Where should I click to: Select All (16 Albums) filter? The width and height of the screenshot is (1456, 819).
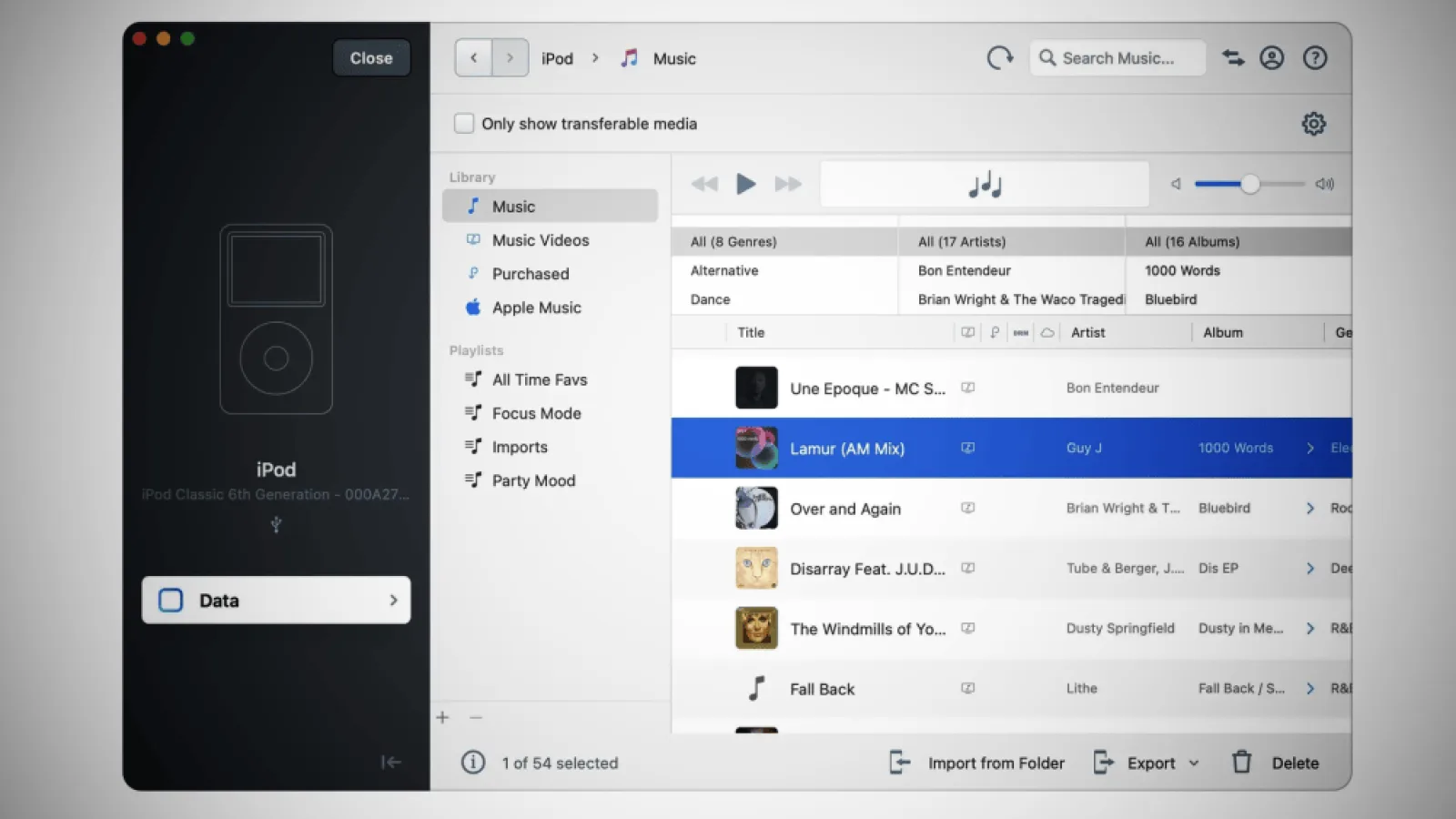click(1239, 242)
